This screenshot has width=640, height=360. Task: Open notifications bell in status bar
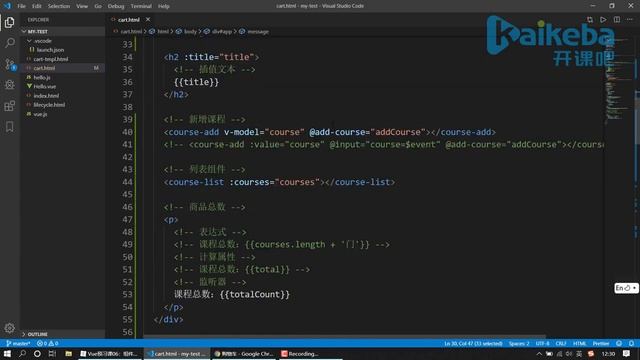pos(631,343)
